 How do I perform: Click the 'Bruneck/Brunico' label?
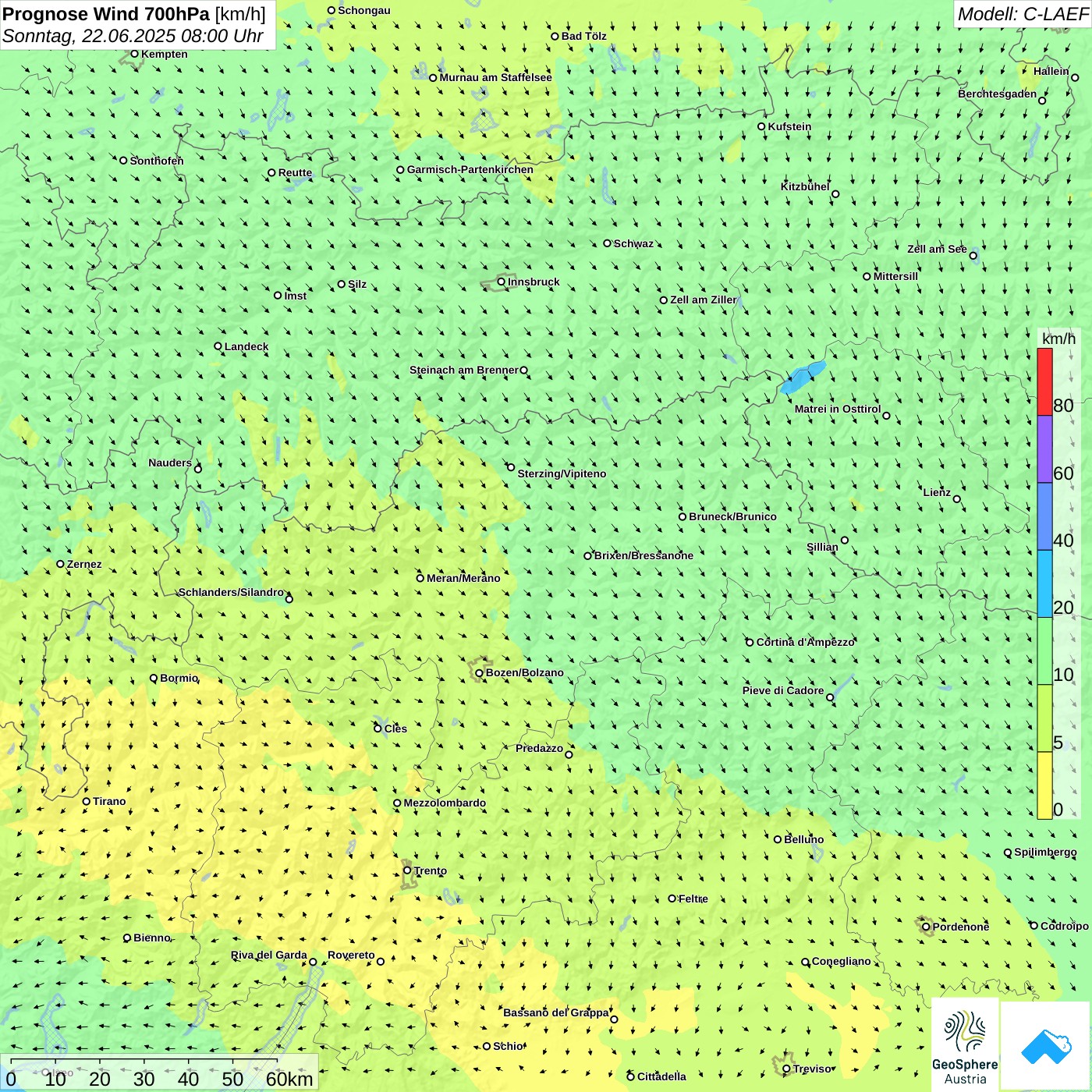click(732, 516)
